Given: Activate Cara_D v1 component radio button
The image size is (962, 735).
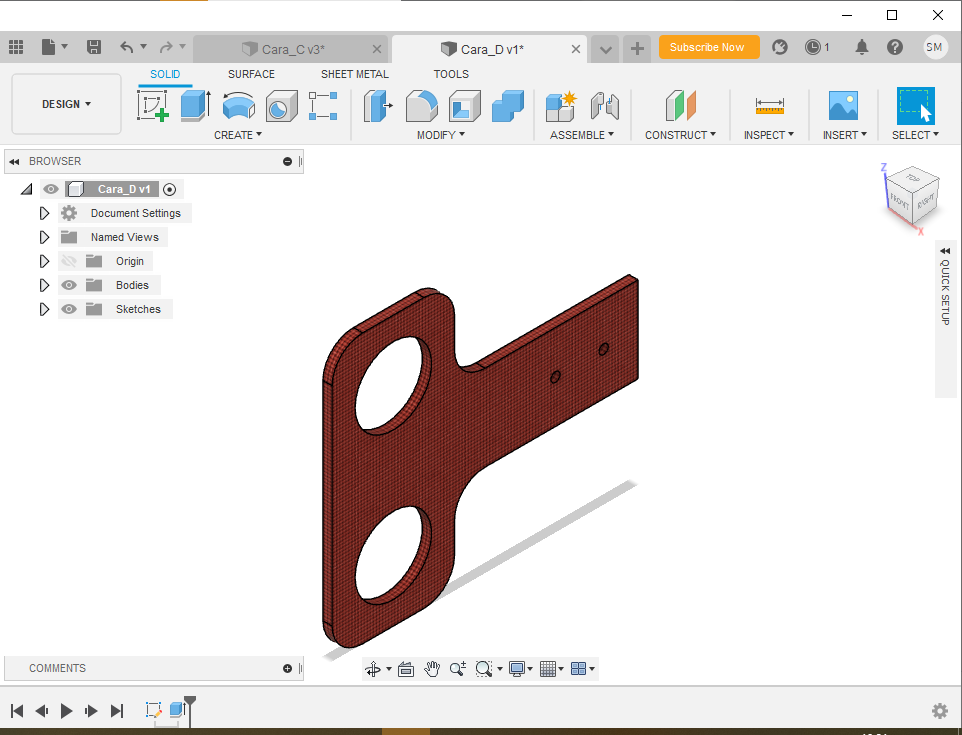Looking at the screenshot, I should 170,190.
